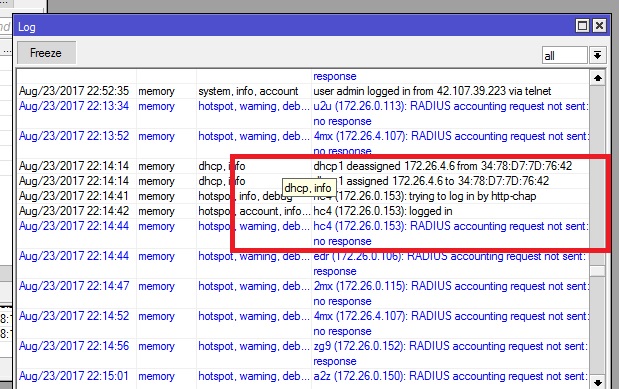619x389 pixels.
Task: Click the scrollbar up arrow
Action: click(x=597, y=78)
